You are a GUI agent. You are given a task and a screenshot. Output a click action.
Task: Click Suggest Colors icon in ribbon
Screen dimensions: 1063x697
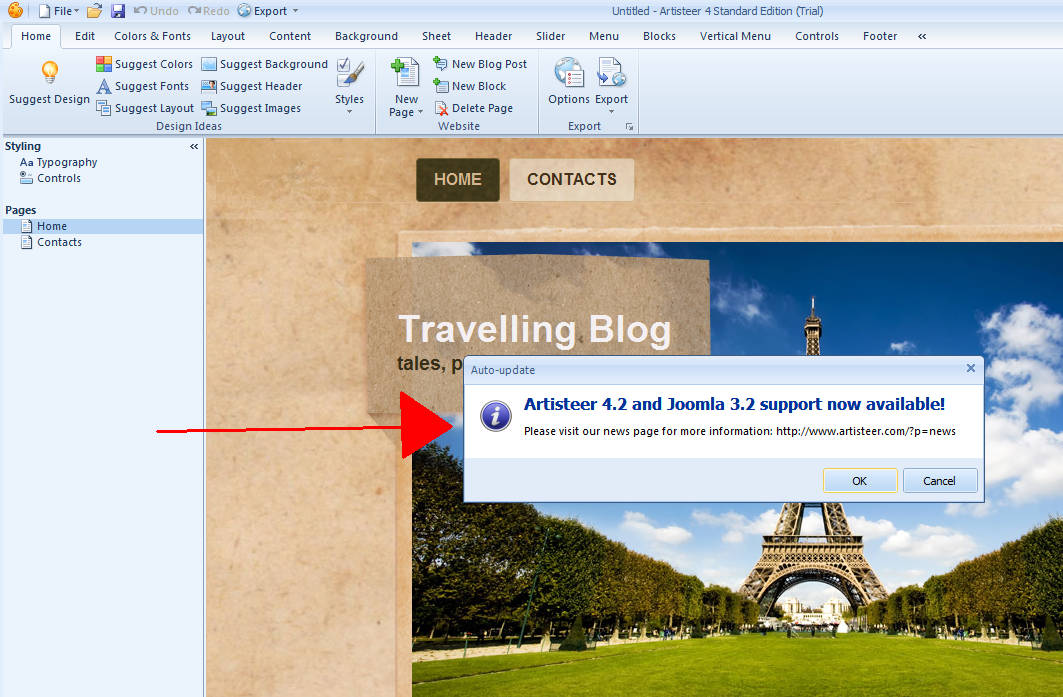pyautogui.click(x=104, y=64)
